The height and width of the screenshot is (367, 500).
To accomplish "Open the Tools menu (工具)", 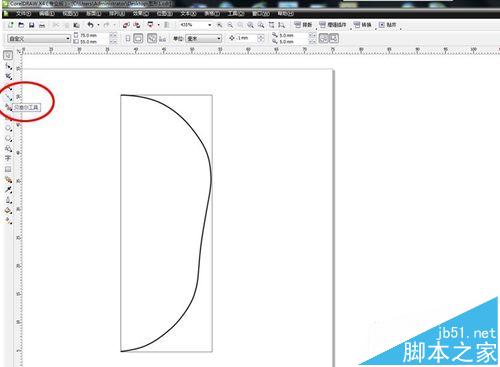I will tap(236, 14).
